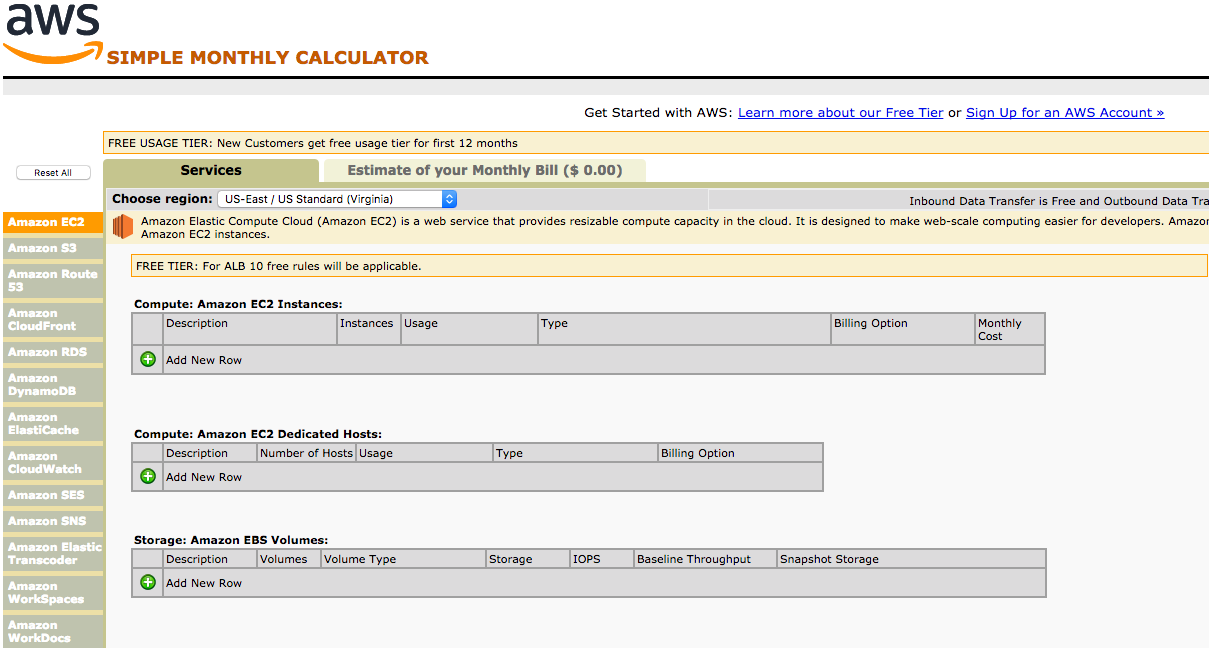Viewport: 1209px width, 648px height.
Task: Select Amazon SES in sidebar
Action: click(x=52, y=495)
